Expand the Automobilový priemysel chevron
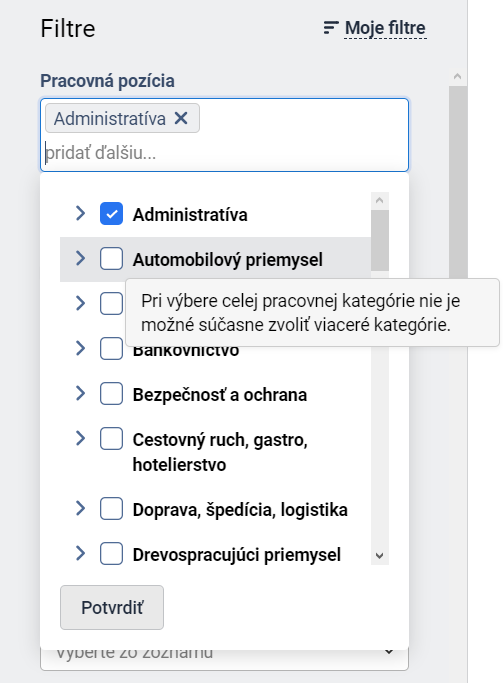The image size is (503, 683). coord(81,258)
